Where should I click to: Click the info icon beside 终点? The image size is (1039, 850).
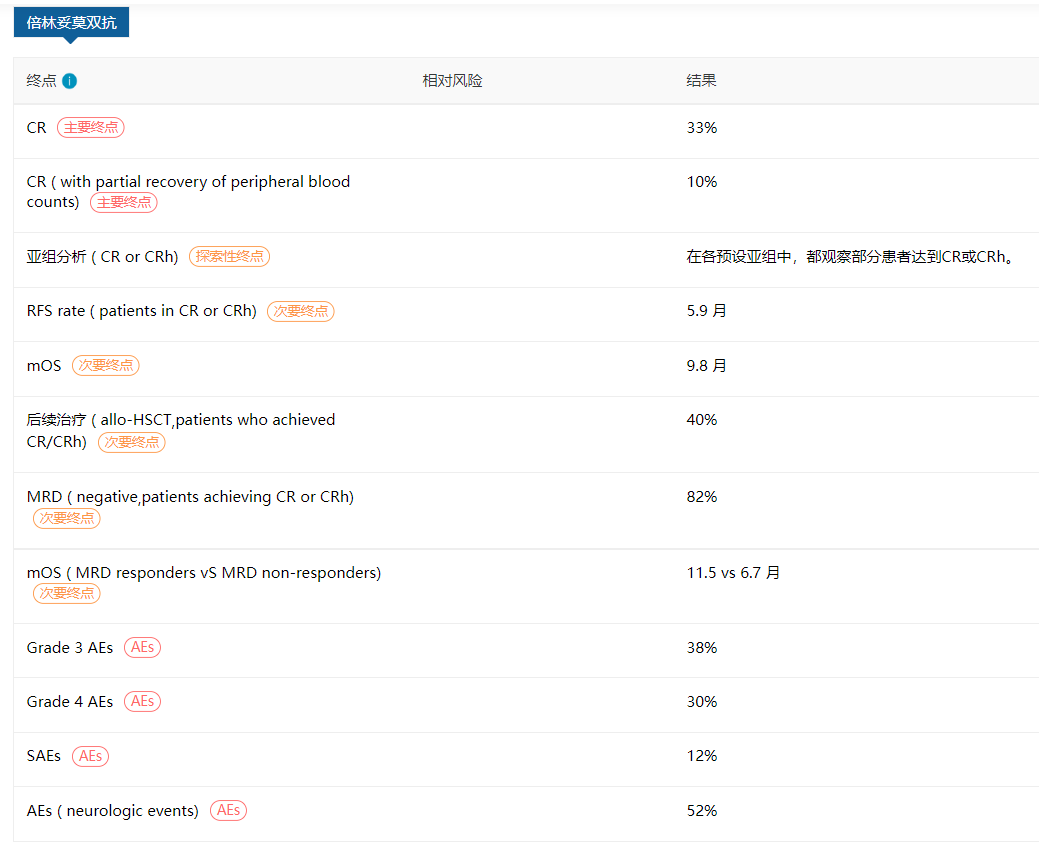70,81
